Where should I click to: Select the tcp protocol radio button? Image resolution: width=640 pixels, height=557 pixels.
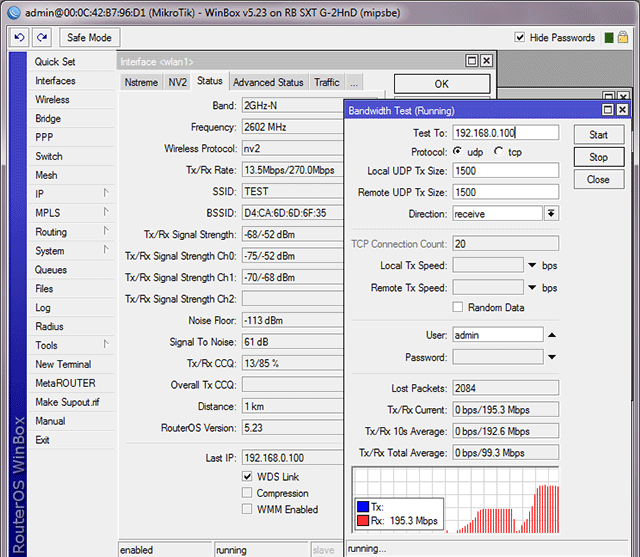pyautogui.click(x=498, y=151)
